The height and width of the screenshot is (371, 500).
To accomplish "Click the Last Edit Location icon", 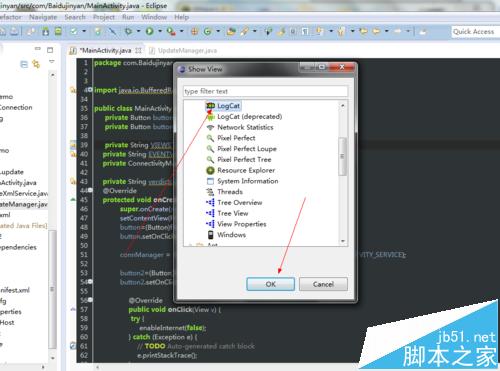I will pos(363,32).
